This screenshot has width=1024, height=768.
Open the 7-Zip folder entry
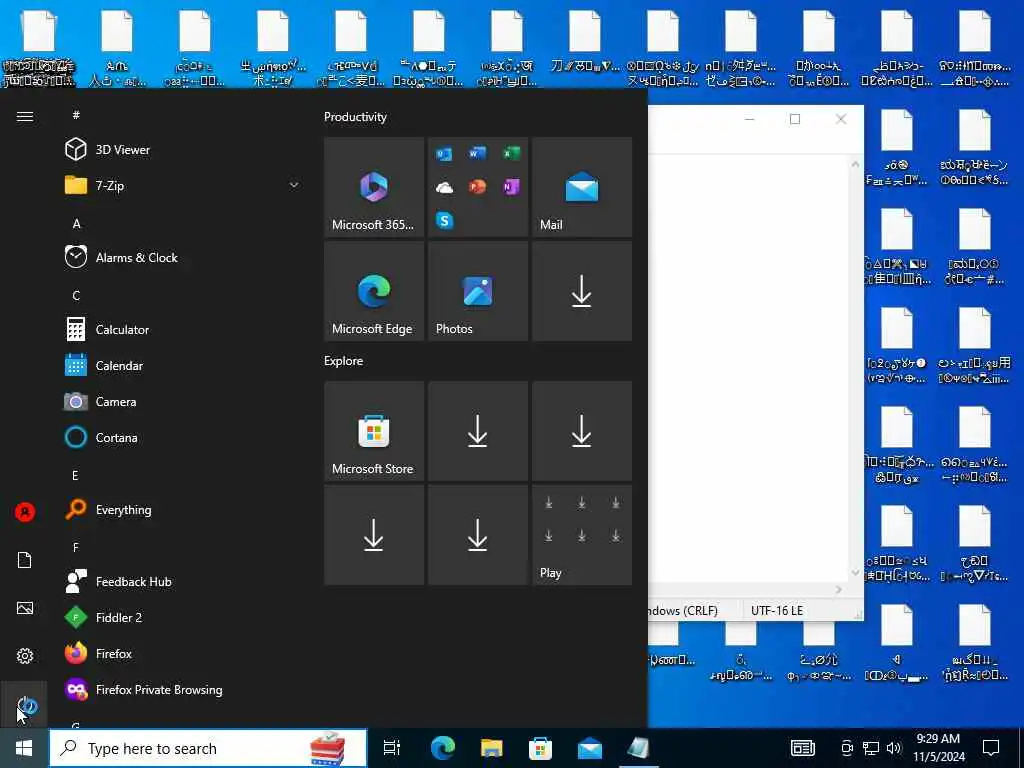183,185
